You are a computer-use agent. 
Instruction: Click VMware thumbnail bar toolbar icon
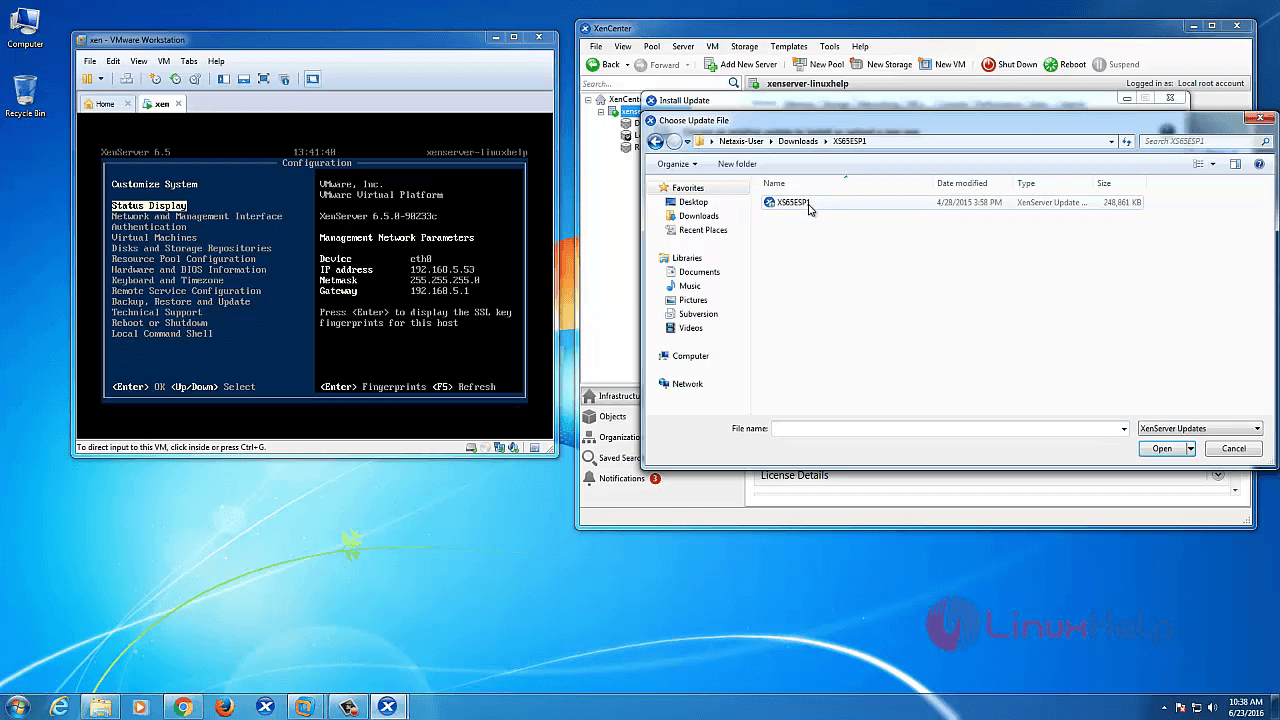point(244,79)
